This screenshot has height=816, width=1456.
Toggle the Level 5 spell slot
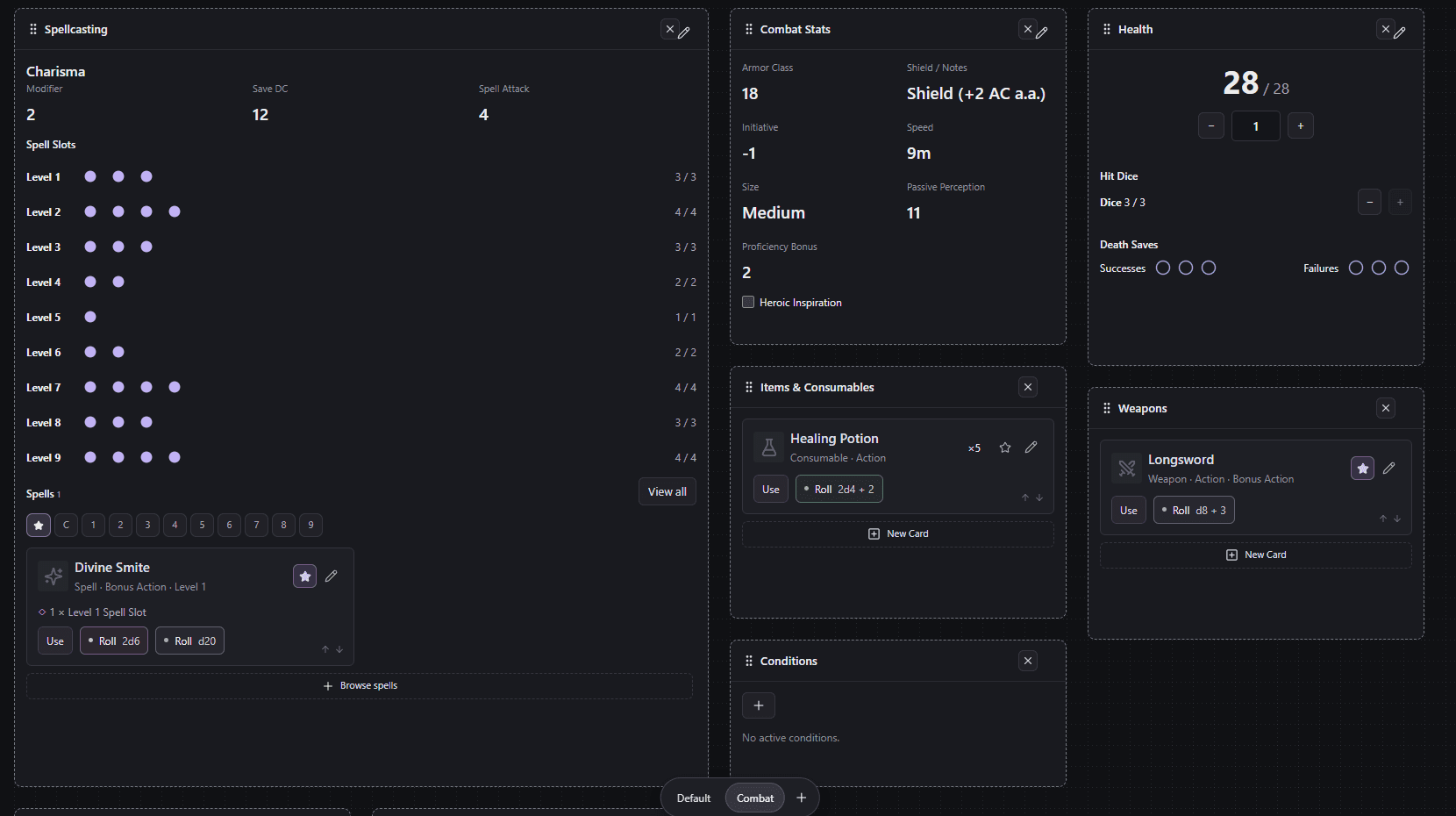(90, 317)
